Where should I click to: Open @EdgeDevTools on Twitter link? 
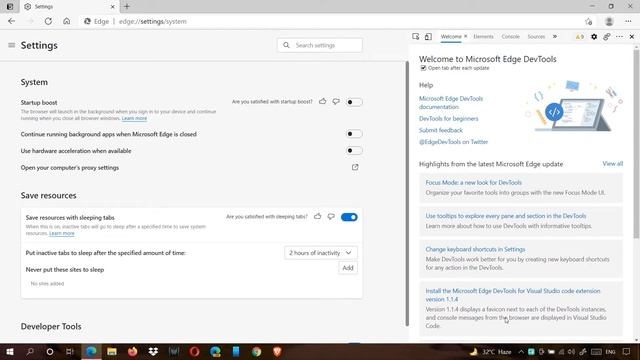pos(453,142)
